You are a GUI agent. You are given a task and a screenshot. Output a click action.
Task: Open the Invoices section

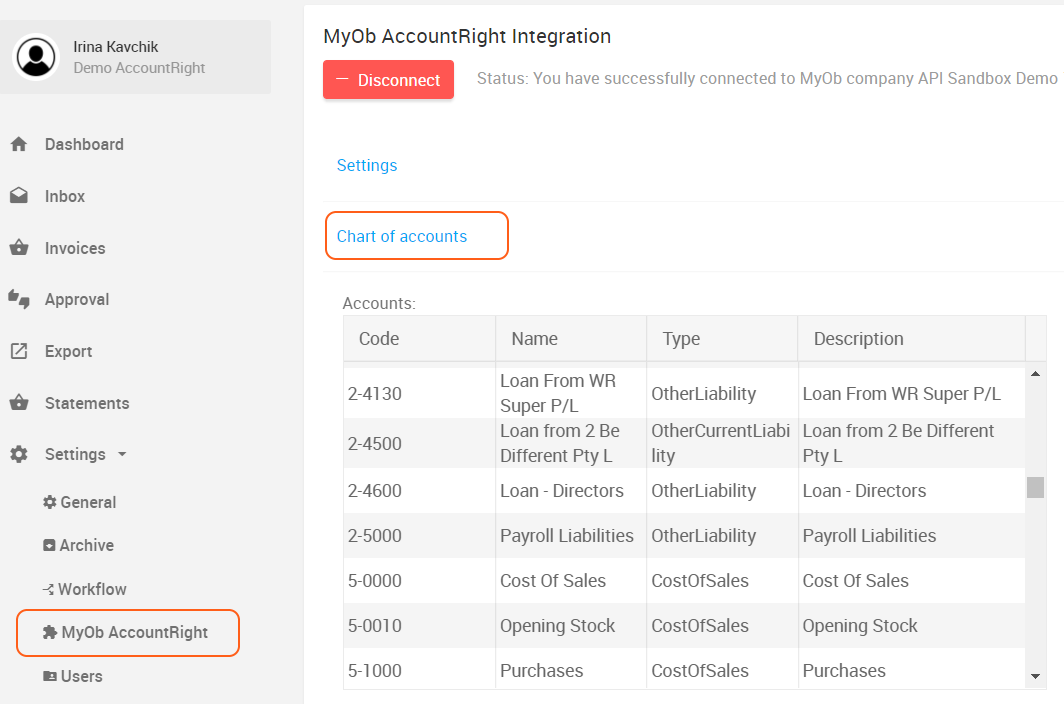point(75,248)
